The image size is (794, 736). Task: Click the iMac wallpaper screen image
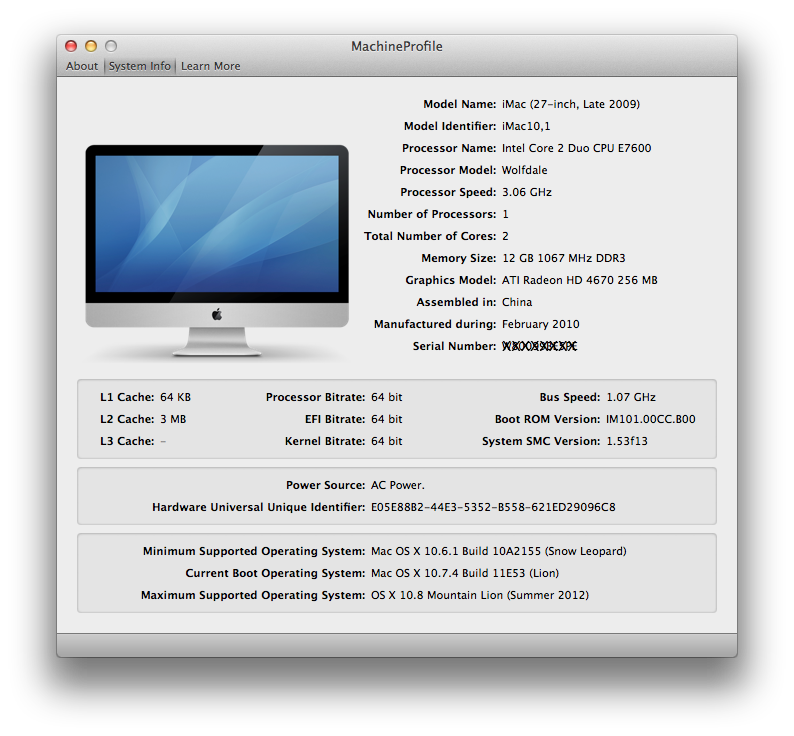coord(217,222)
